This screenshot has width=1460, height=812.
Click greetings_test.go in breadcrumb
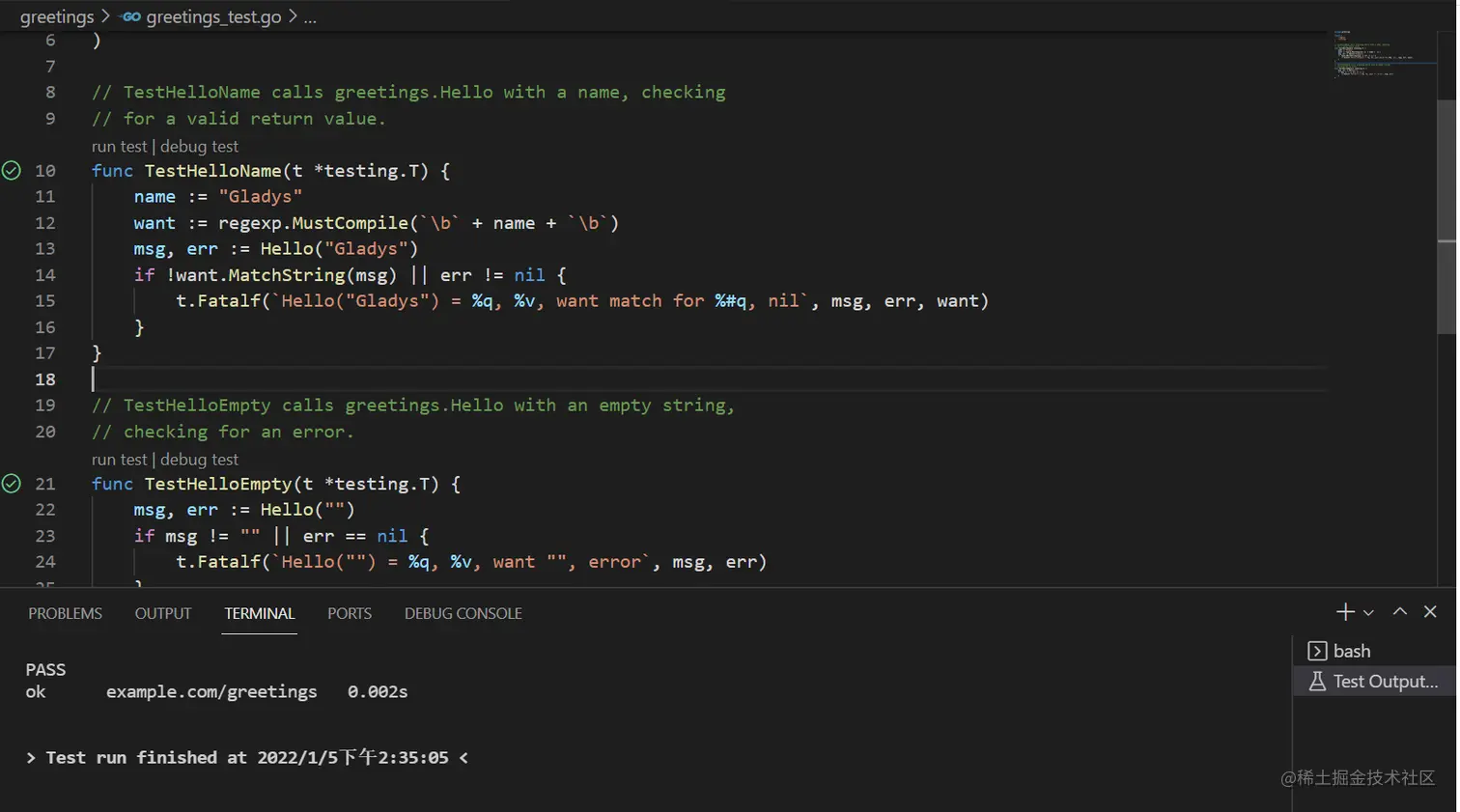pos(213,16)
